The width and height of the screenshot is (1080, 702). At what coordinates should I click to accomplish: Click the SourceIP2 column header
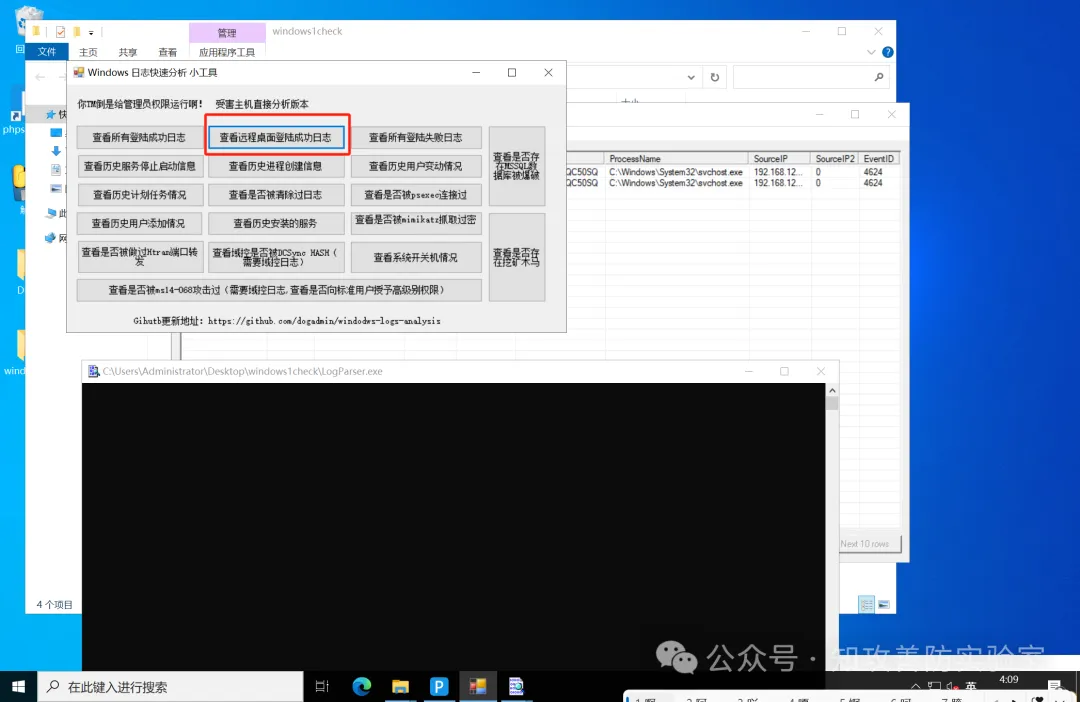[x=835, y=158]
